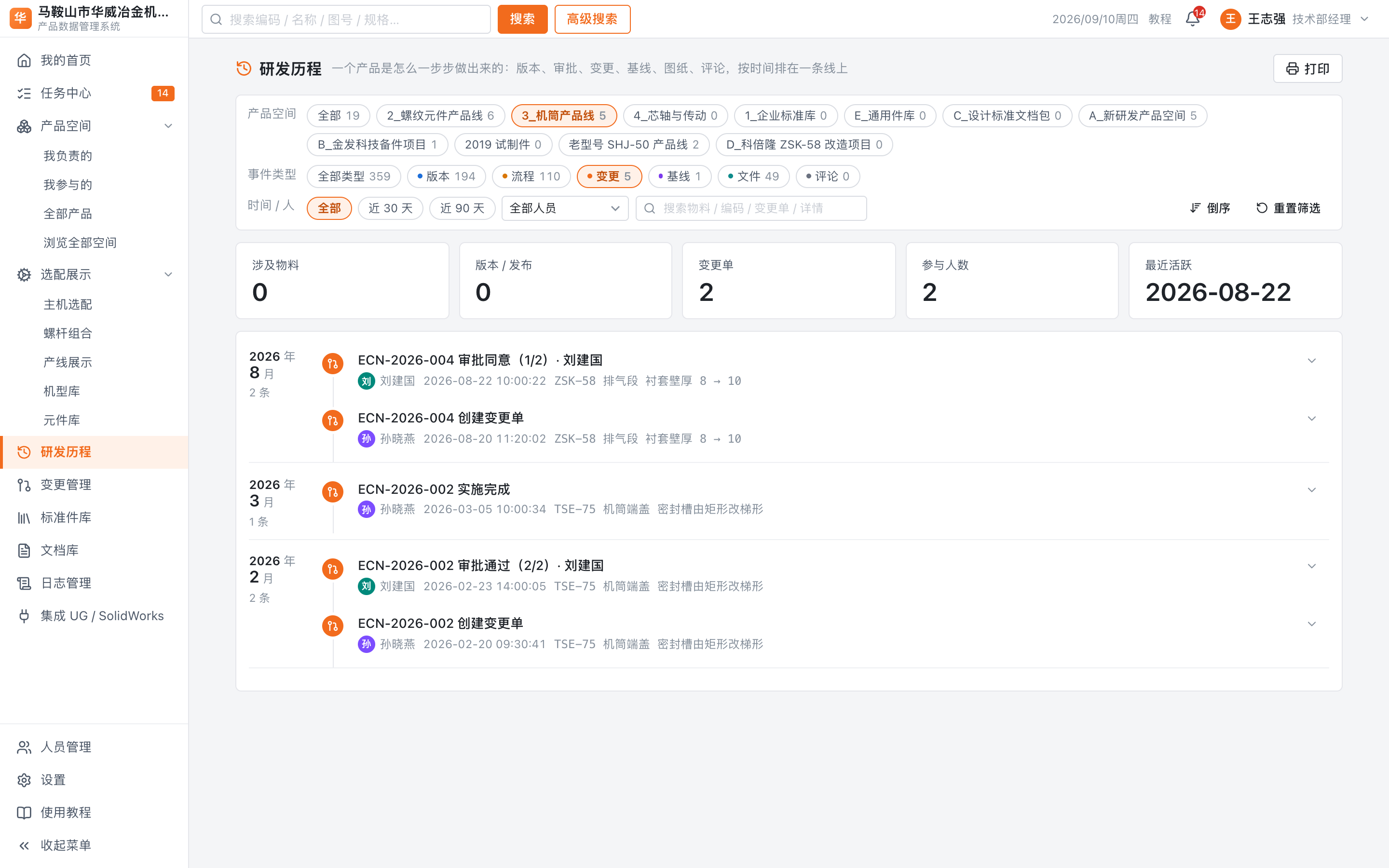The height and width of the screenshot is (868, 1389).
Task: Expand the ECN-2026-004 审批同意 entry
Action: tap(1311, 361)
